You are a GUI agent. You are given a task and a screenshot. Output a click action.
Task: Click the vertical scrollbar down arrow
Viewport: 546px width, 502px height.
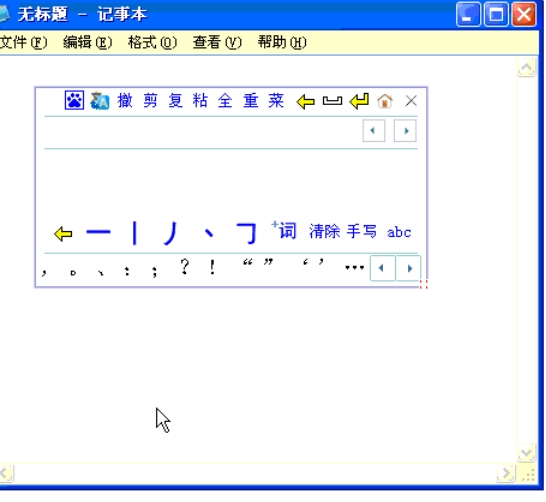point(526,453)
